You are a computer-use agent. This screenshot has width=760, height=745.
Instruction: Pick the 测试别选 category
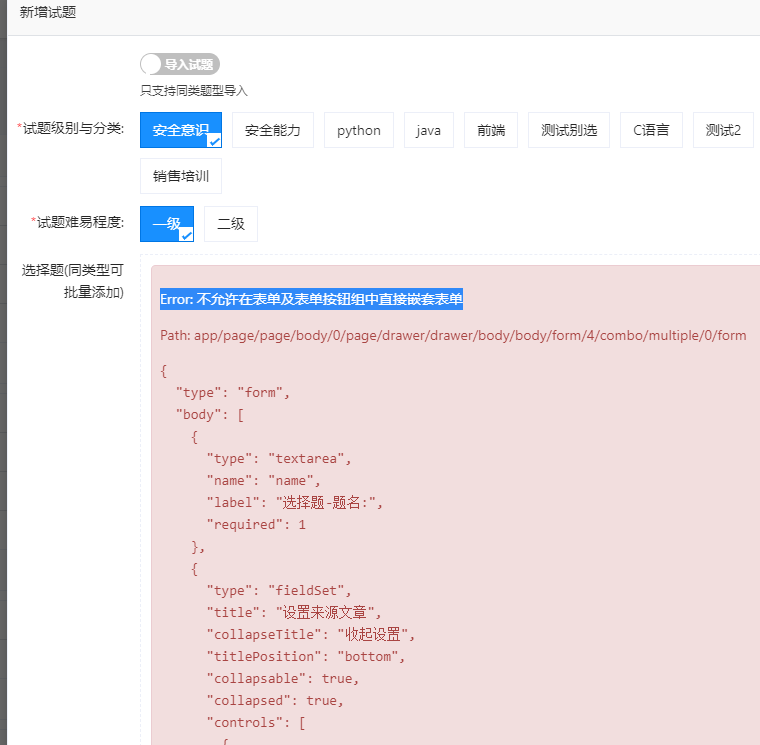pyautogui.click(x=569, y=130)
